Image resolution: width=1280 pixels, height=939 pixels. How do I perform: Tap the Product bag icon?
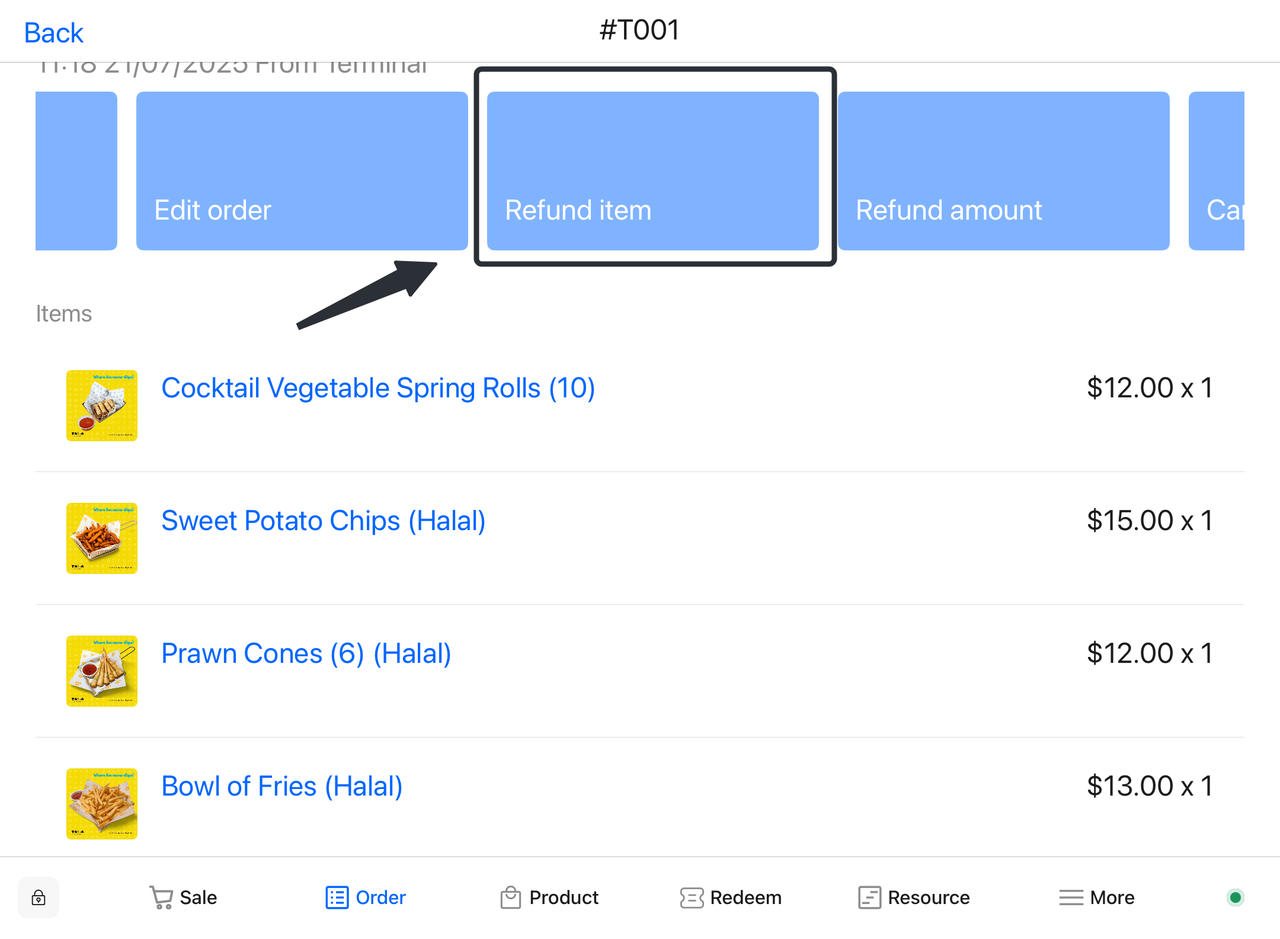(511, 898)
